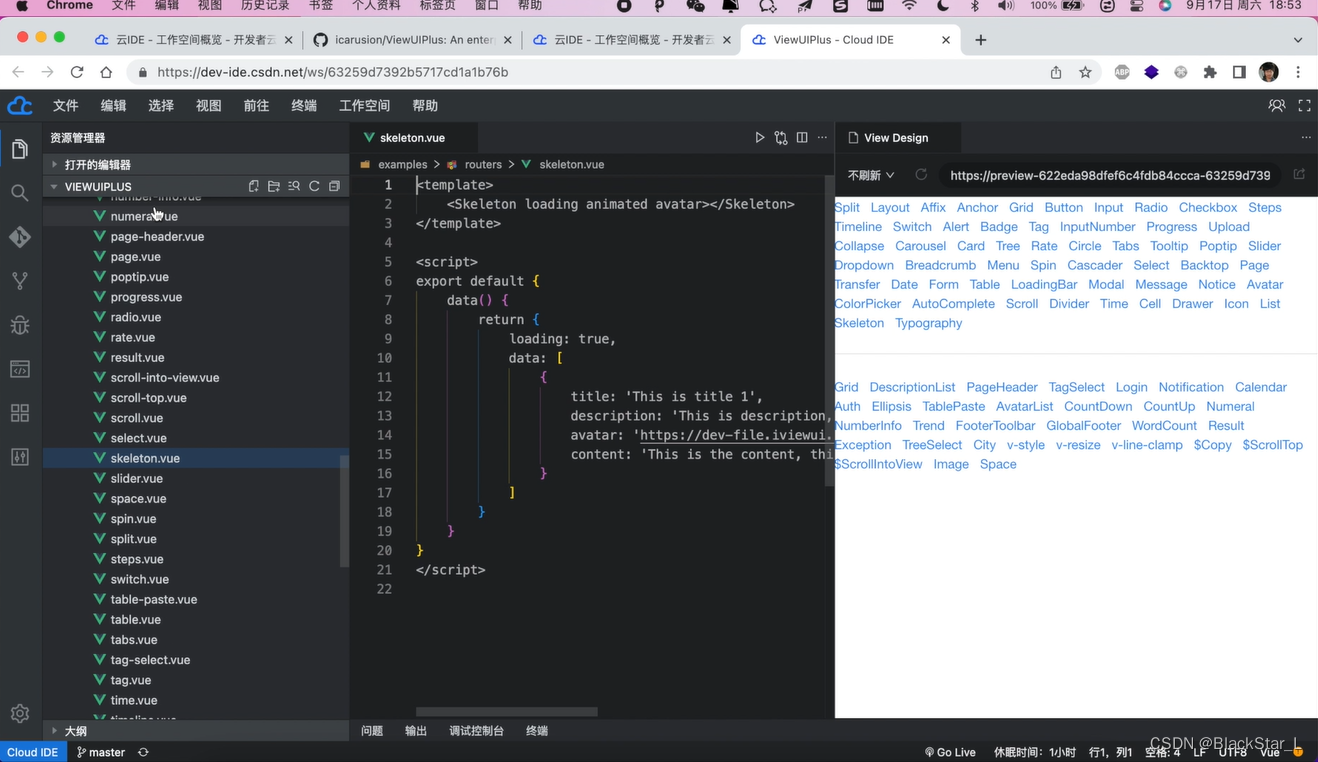
Task: Open the 工作空间 menu in the IDE
Action: (364, 105)
